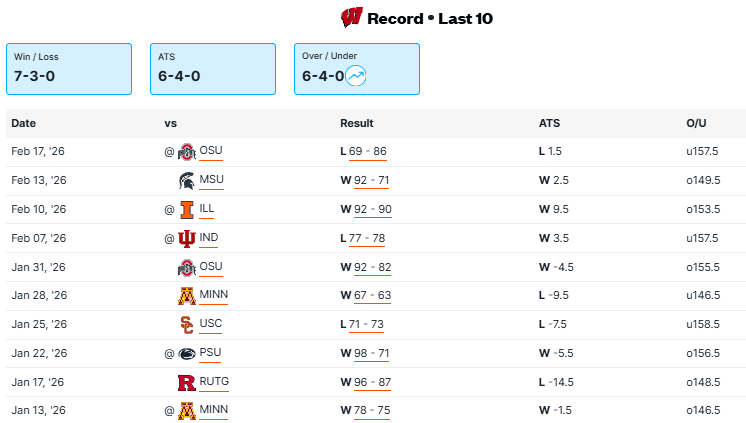Image resolution: width=746 pixels, height=423 pixels.
Task: Open the RUTG team link
Action: [215, 382]
